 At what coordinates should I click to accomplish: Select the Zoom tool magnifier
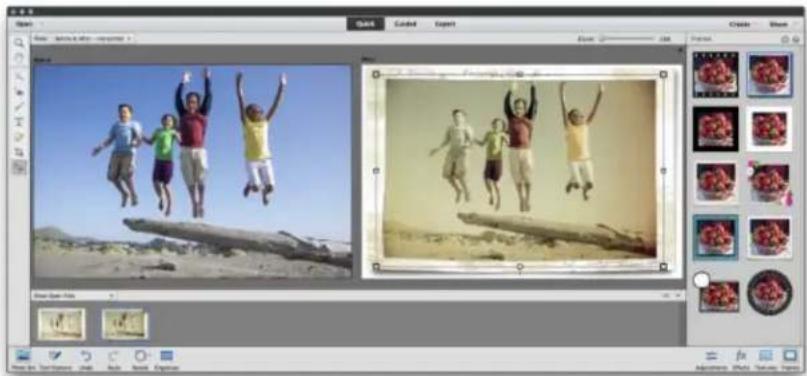[x=19, y=43]
